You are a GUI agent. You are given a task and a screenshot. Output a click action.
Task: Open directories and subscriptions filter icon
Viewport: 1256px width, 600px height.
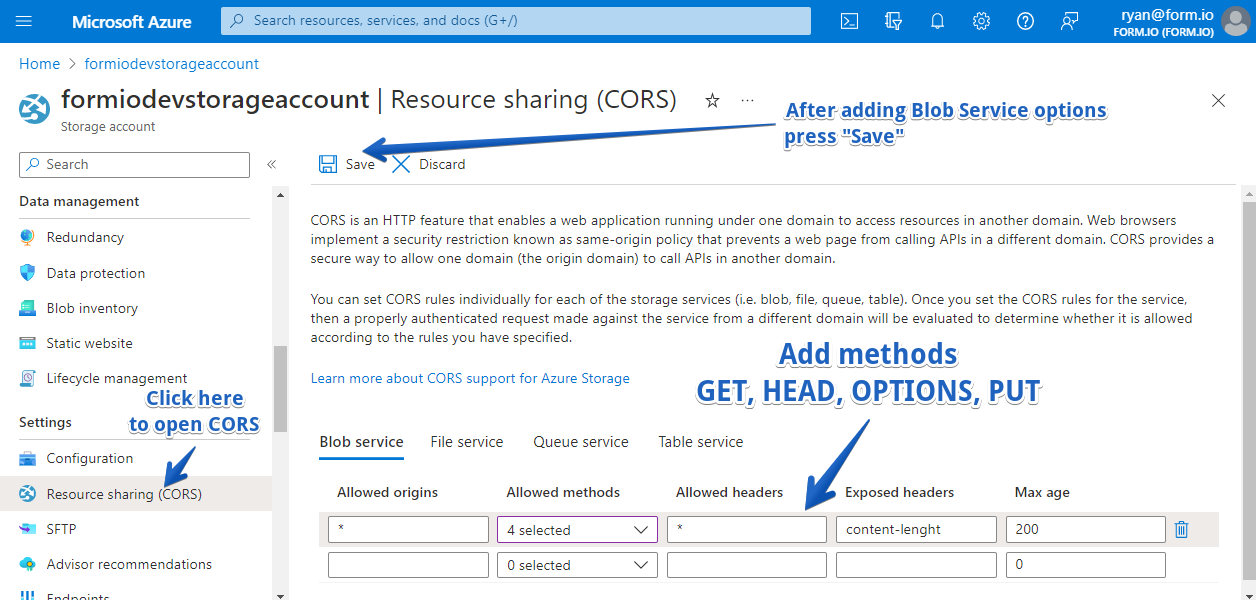pos(894,21)
